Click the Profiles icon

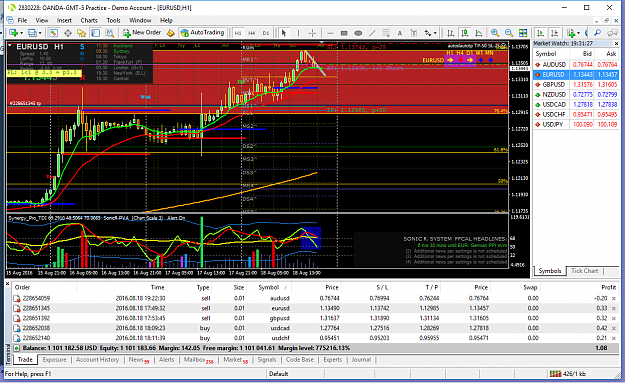[32, 33]
